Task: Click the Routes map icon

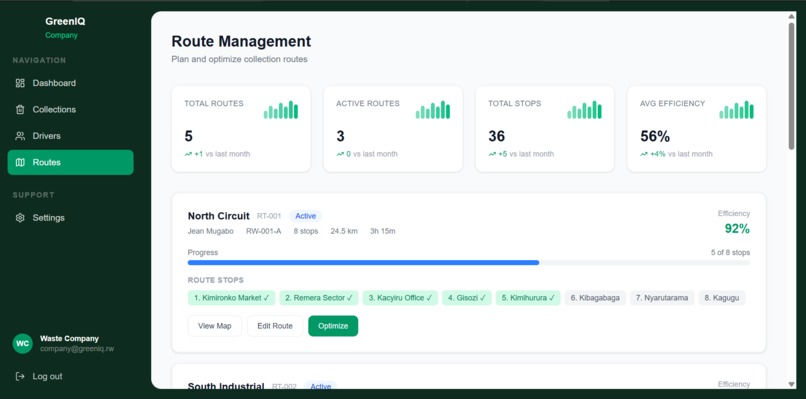Action: (x=20, y=162)
